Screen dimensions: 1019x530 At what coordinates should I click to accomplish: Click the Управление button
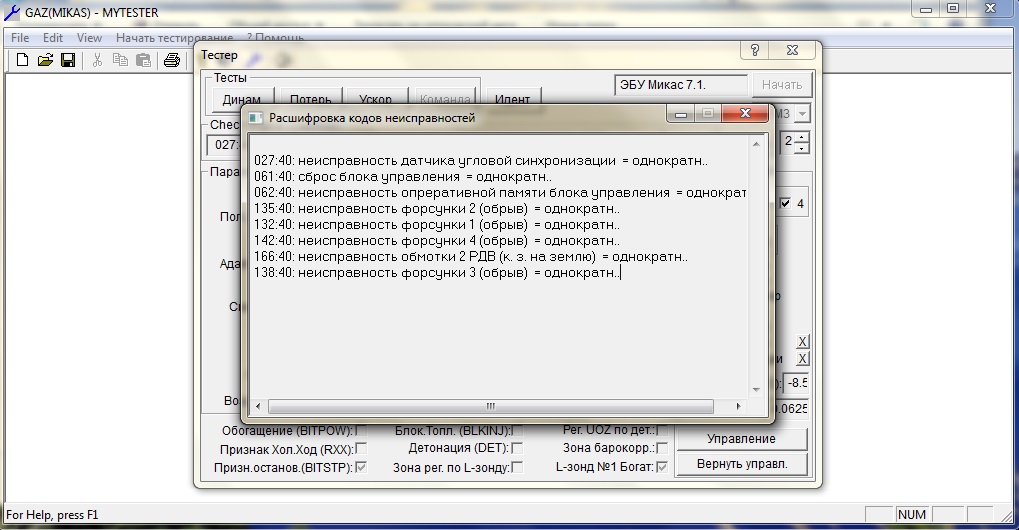coord(741,439)
